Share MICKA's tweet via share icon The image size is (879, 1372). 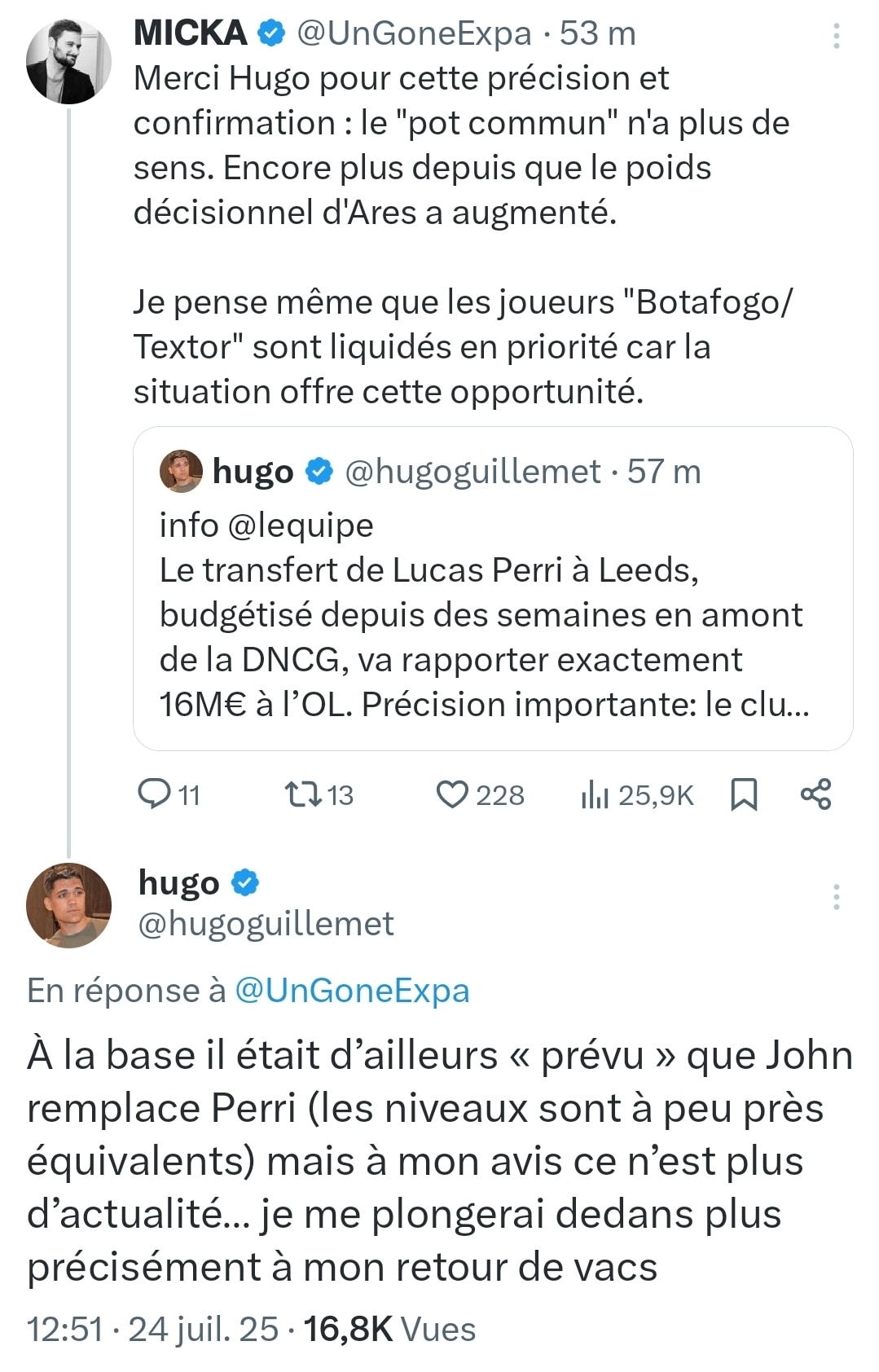coord(815,794)
